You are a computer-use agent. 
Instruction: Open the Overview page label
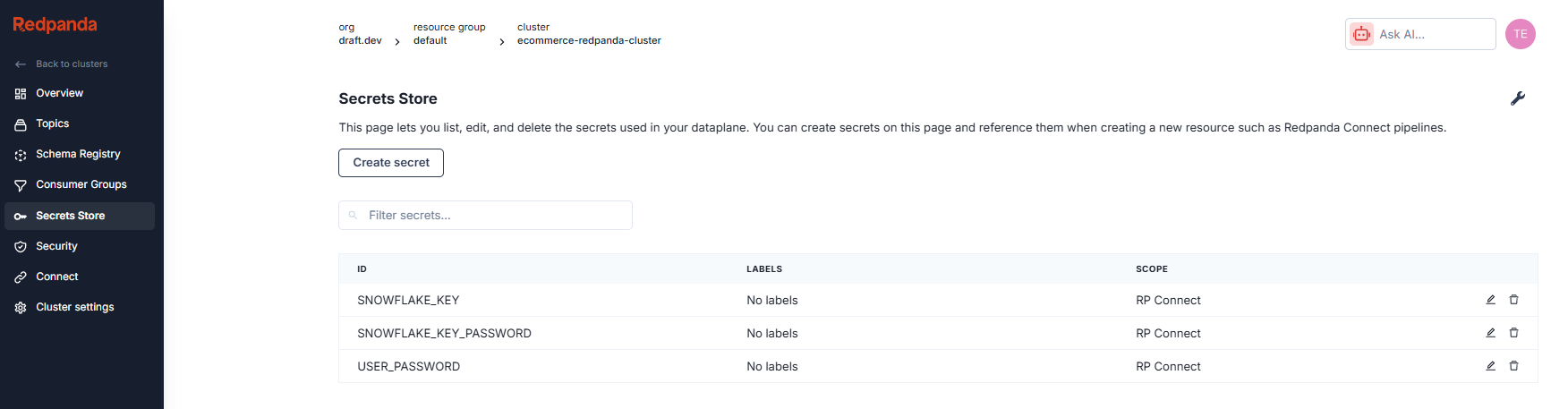pyautogui.click(x=59, y=93)
